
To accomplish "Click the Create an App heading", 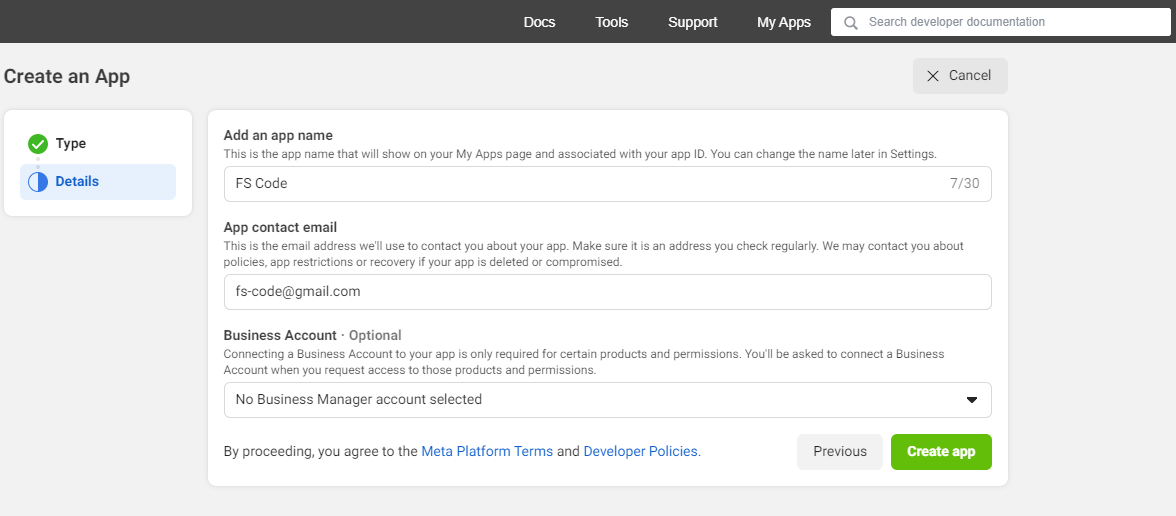I will coord(67,76).
